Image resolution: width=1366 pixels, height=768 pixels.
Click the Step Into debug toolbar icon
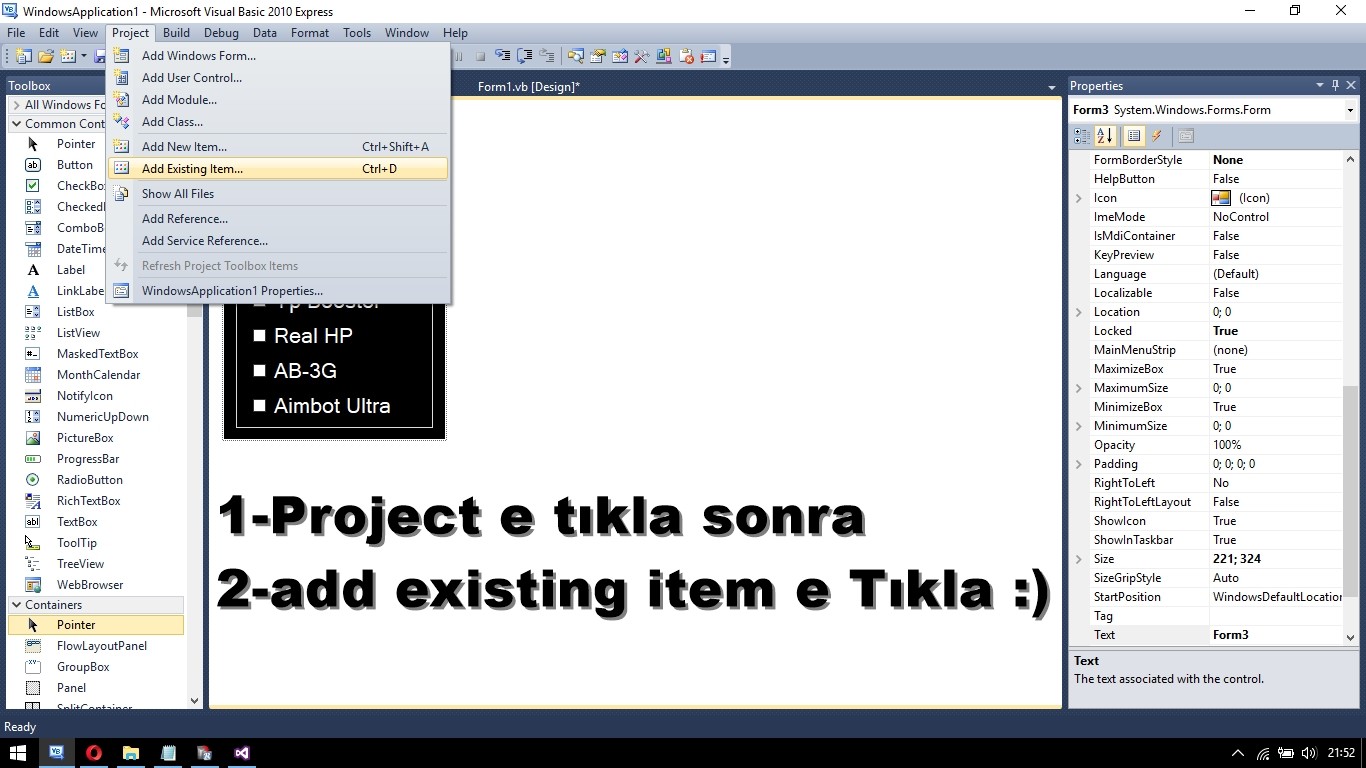pyautogui.click(x=503, y=57)
